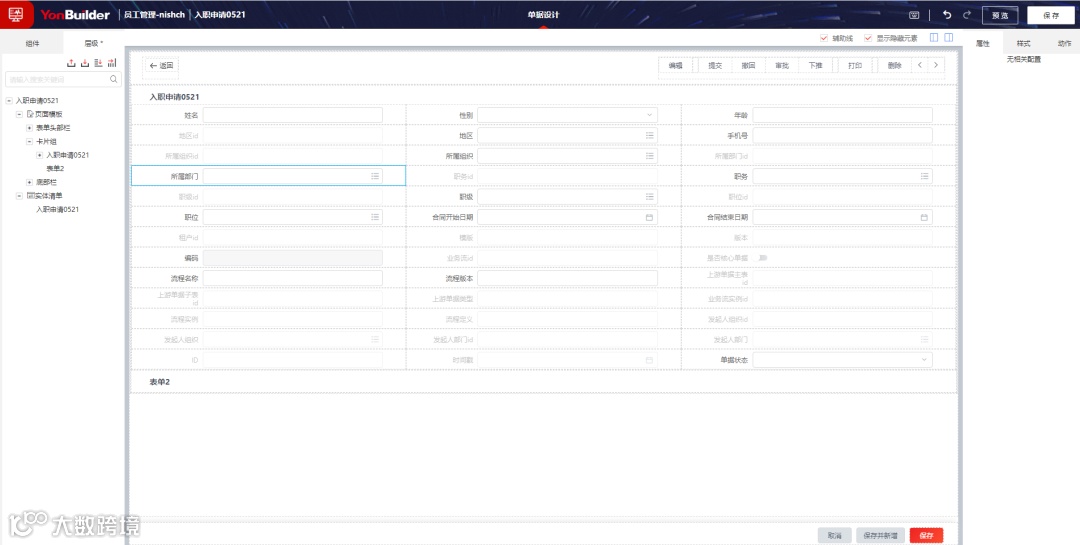Image resolution: width=1080 pixels, height=545 pixels.
Task: Click the 提交 toolbar button
Action: [715, 65]
